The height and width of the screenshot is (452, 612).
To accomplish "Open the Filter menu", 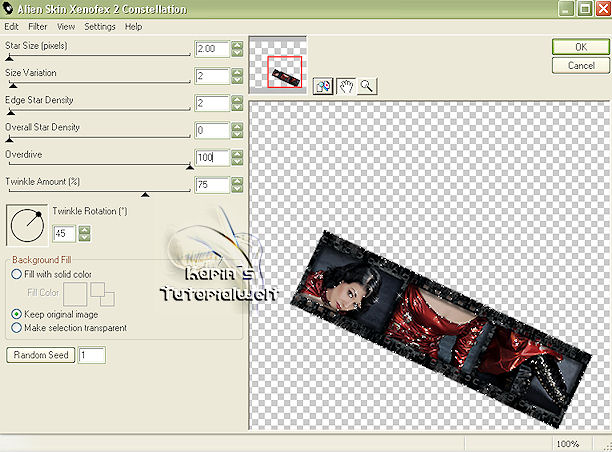I will pos(37,27).
